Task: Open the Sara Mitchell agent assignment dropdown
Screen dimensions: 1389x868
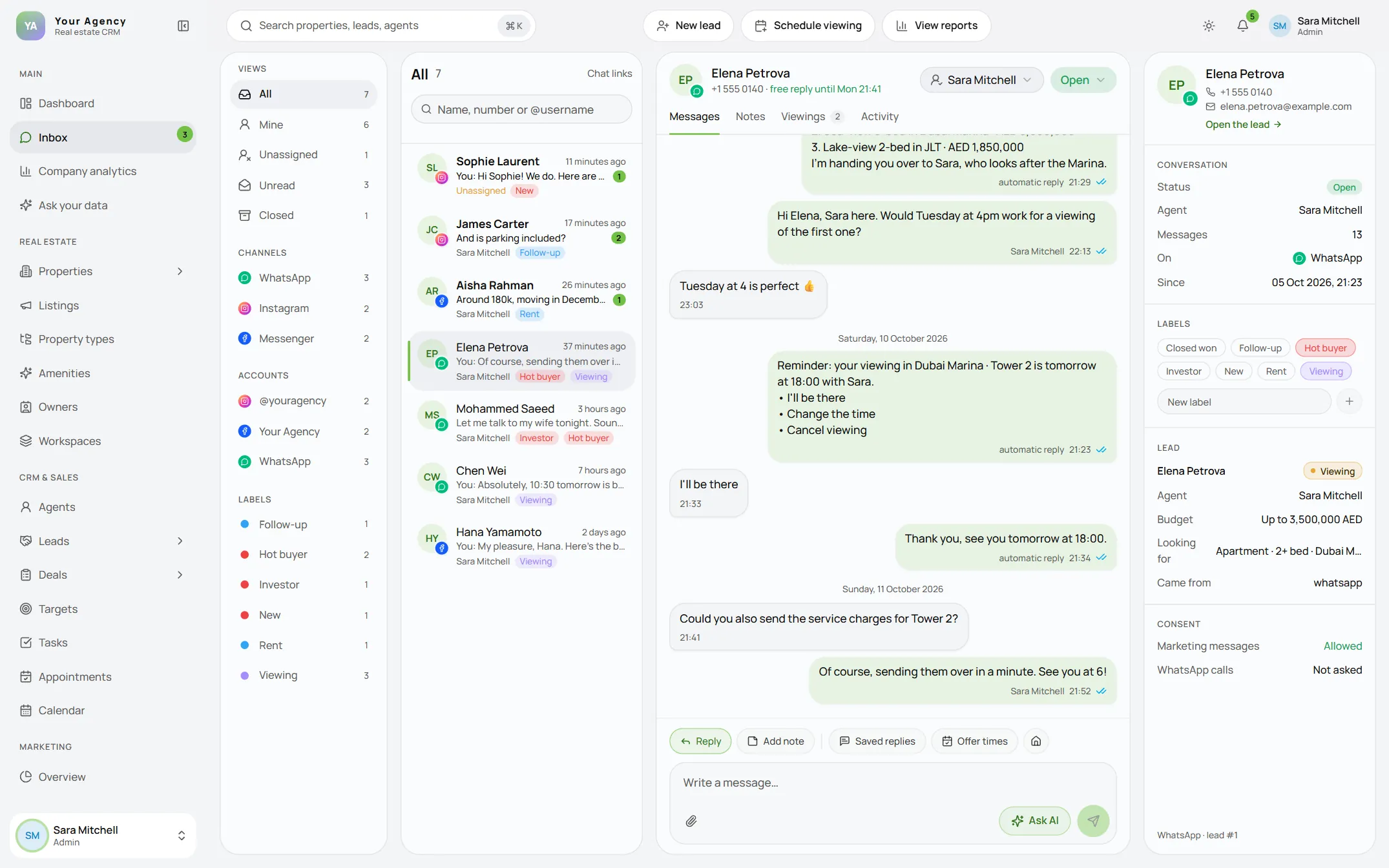Action: pyautogui.click(x=981, y=80)
